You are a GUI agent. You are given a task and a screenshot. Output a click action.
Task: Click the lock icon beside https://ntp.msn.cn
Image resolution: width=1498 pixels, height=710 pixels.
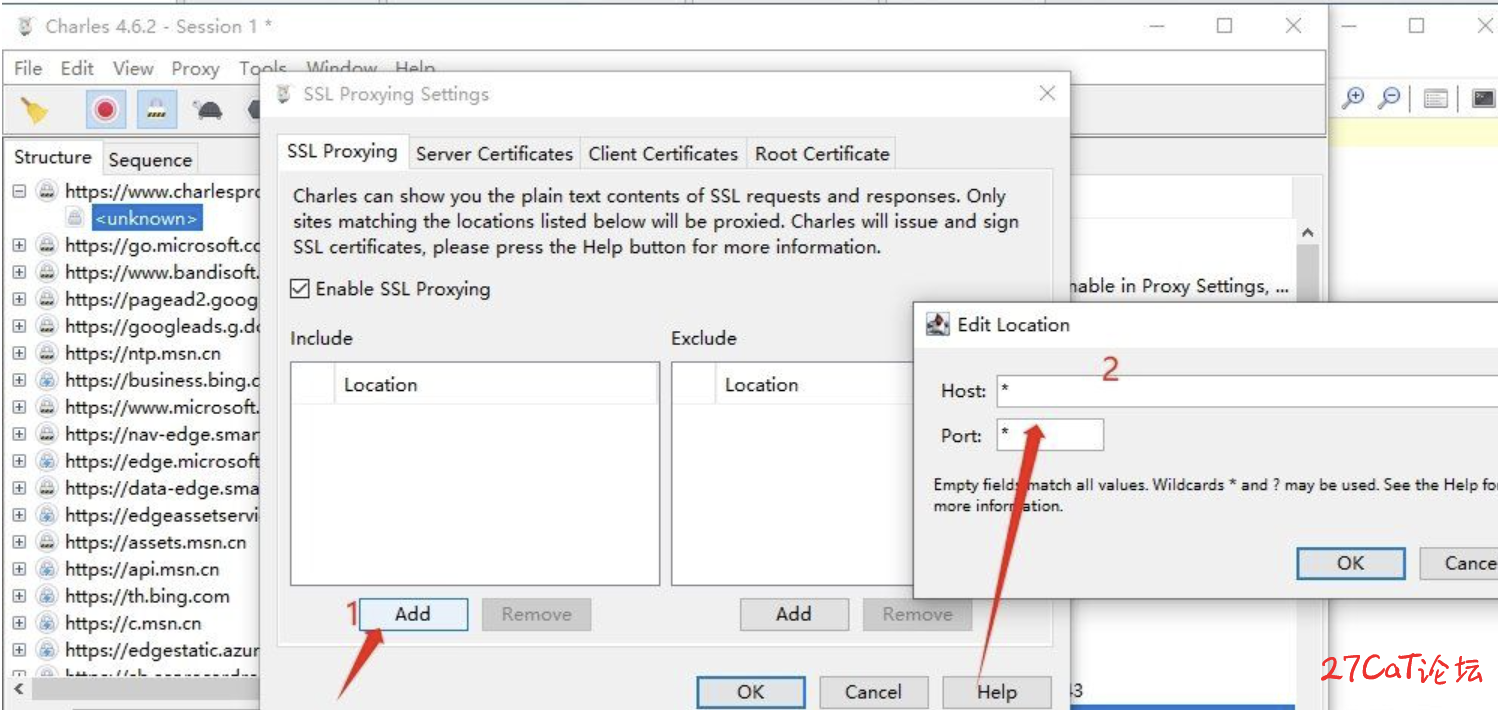coord(47,353)
